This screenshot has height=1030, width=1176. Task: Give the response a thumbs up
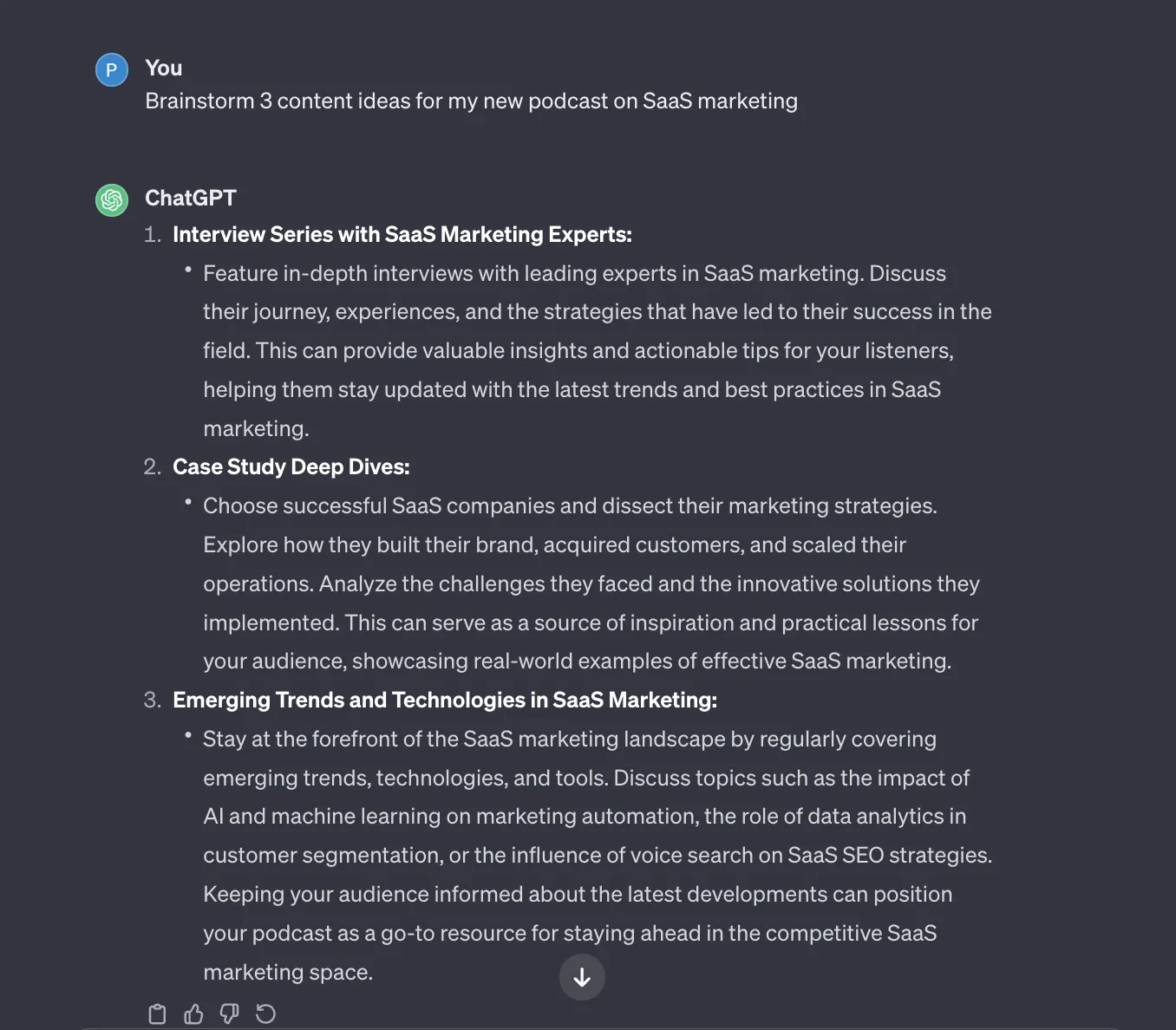point(193,1014)
